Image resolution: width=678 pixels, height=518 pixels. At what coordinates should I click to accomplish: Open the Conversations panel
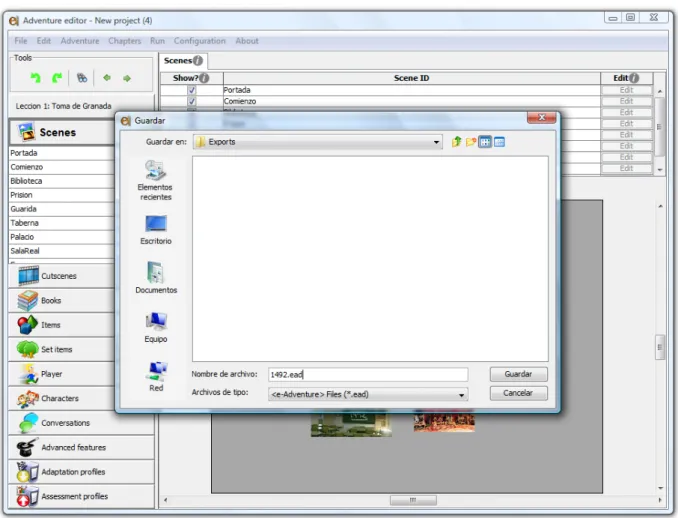point(81,423)
